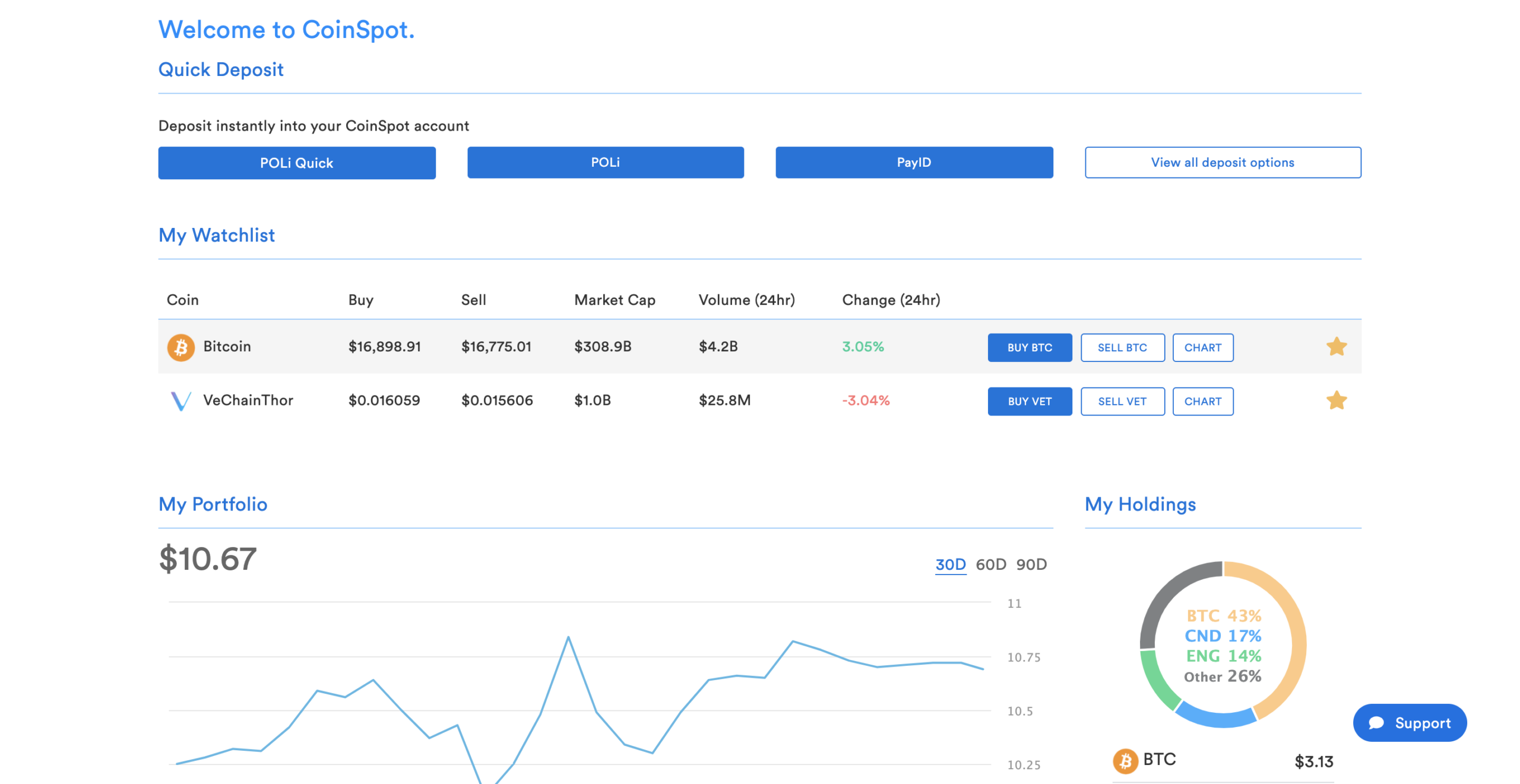Viewport: 1520px width, 784px height.
Task: Sort watchlist by Coin column
Action: click(183, 300)
